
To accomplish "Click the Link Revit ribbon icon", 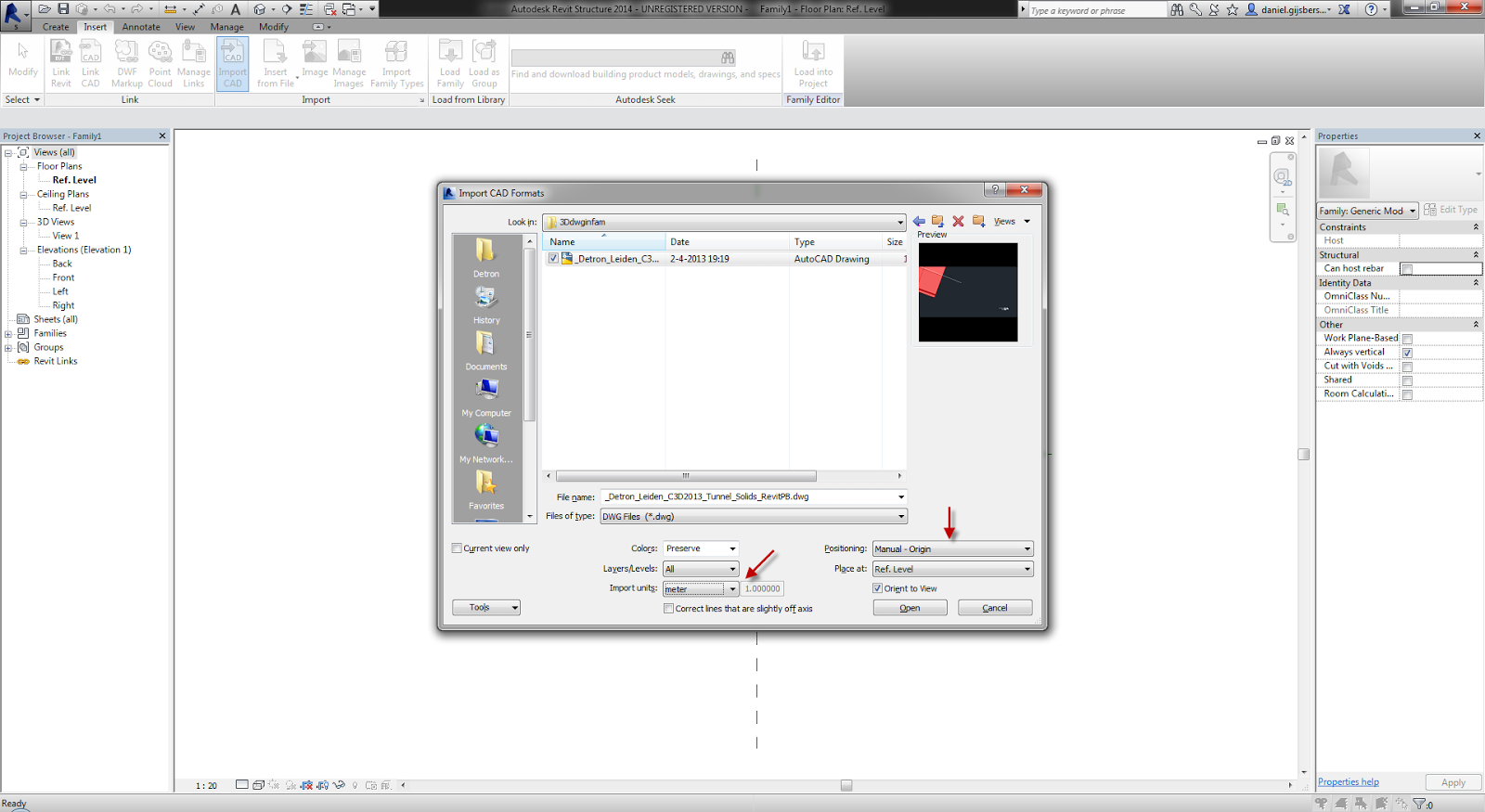I will (61, 64).
